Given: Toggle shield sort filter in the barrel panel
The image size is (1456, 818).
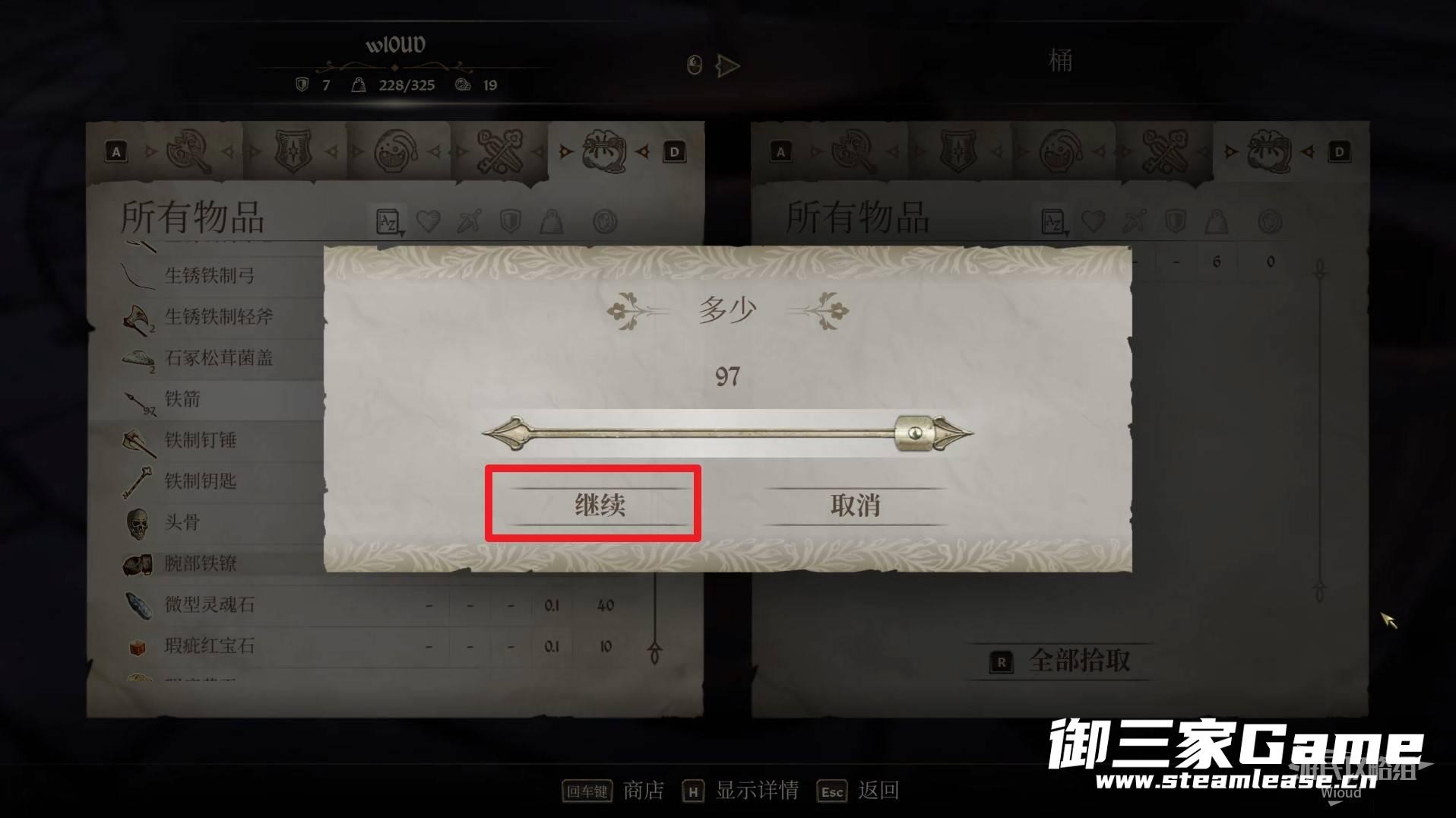Looking at the screenshot, I should click(x=1175, y=222).
